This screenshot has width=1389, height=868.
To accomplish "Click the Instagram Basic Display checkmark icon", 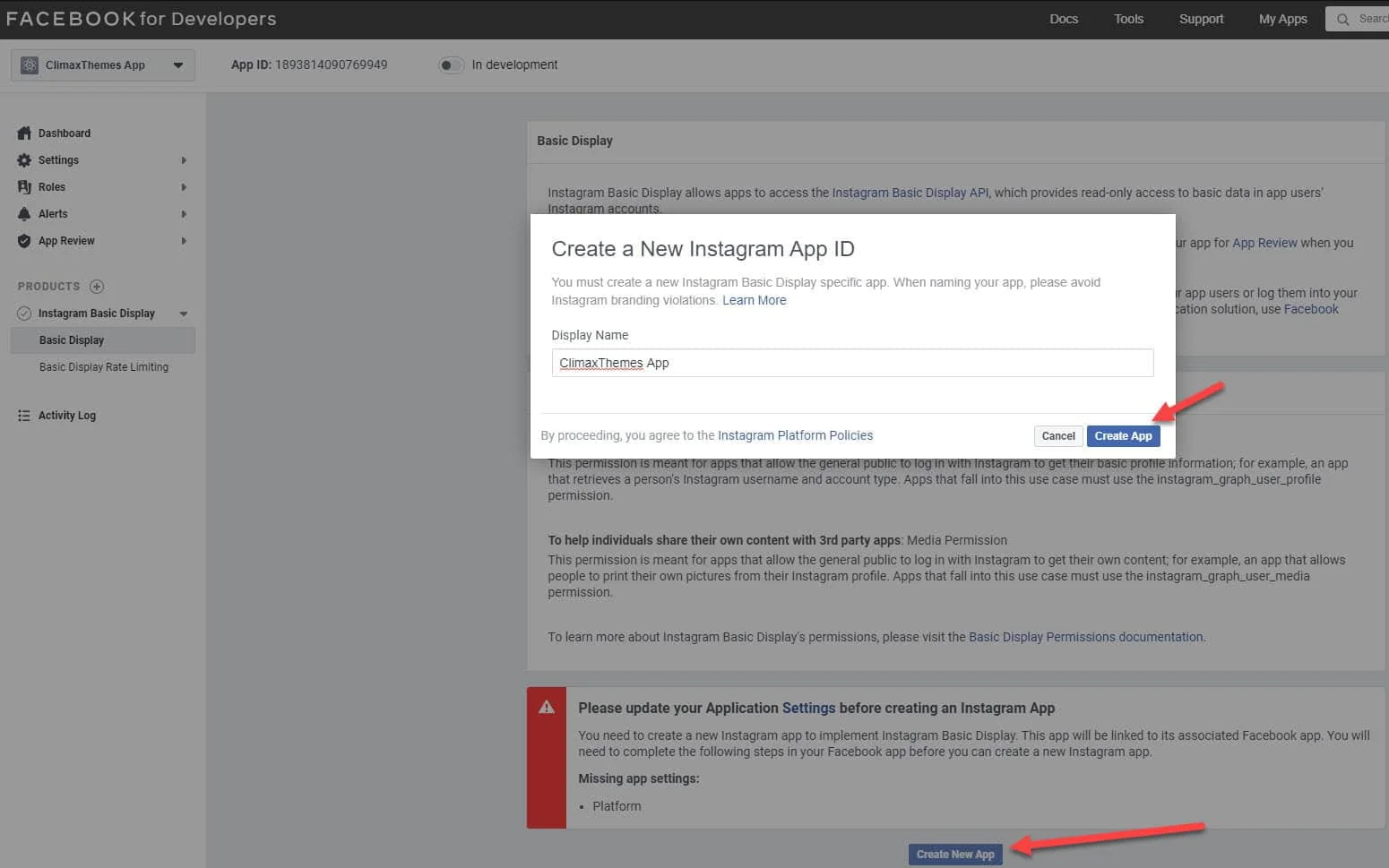I will [24, 314].
